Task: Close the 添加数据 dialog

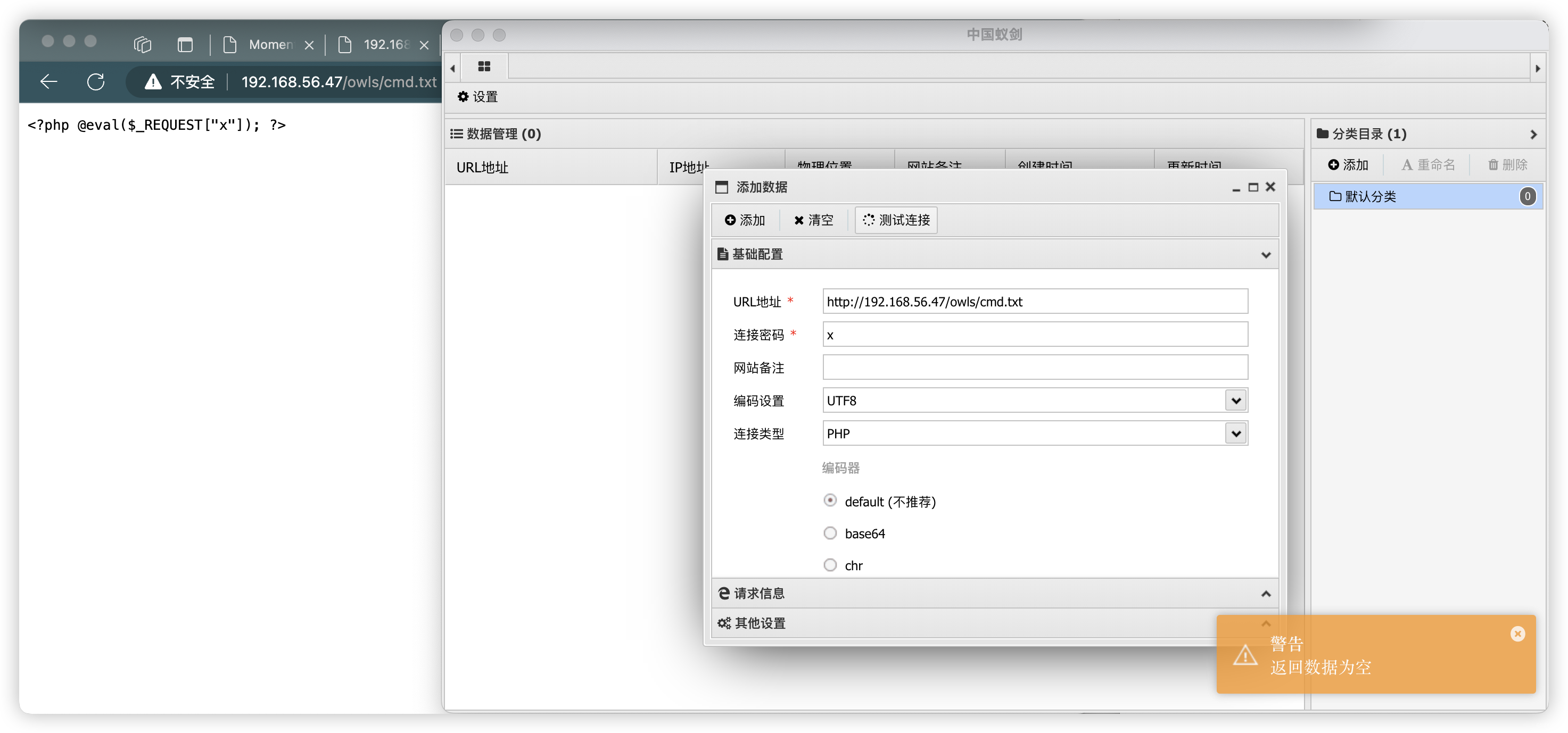Action: (1270, 187)
